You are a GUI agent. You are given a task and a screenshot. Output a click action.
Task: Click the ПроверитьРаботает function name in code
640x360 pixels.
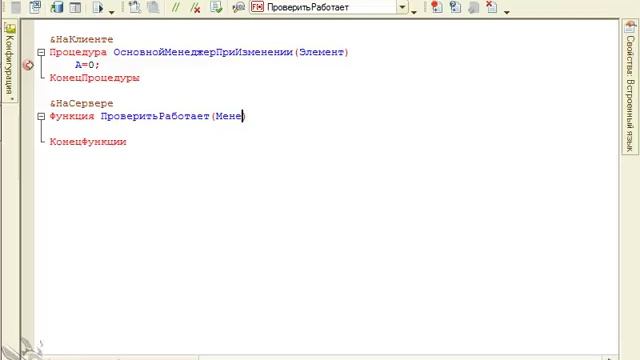point(155,116)
